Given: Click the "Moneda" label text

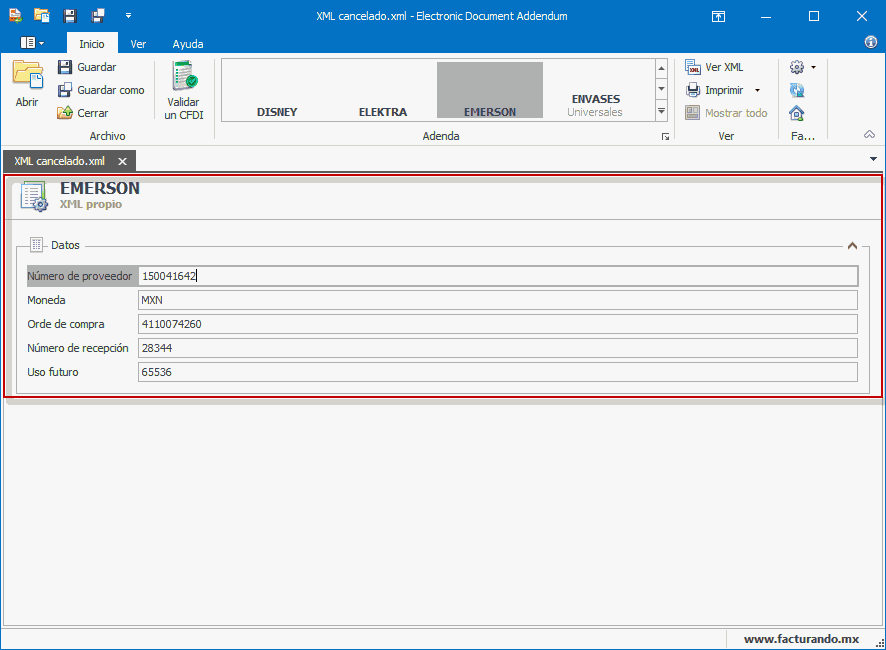Looking at the screenshot, I should 46,300.
